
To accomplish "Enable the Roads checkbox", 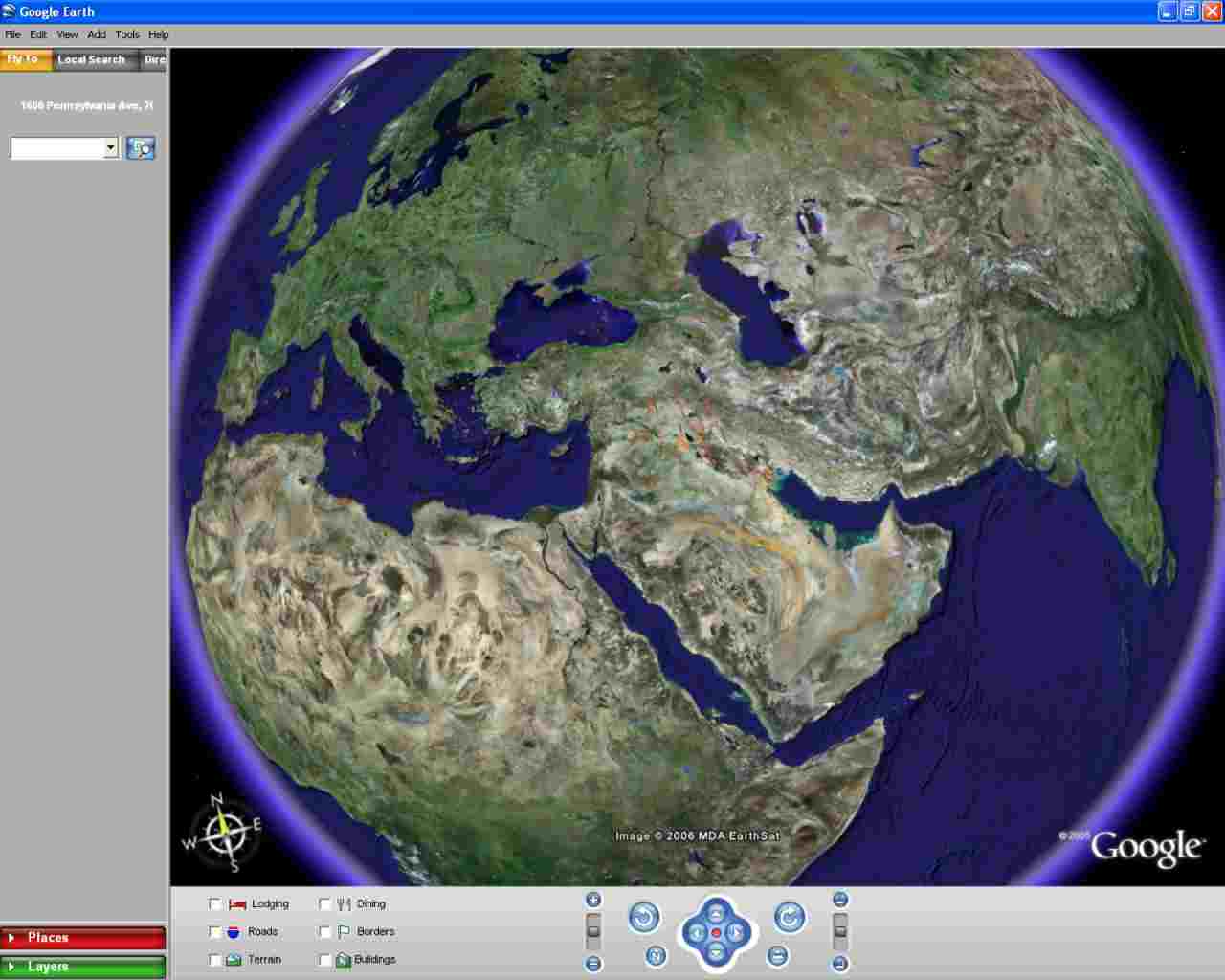I will [x=214, y=932].
